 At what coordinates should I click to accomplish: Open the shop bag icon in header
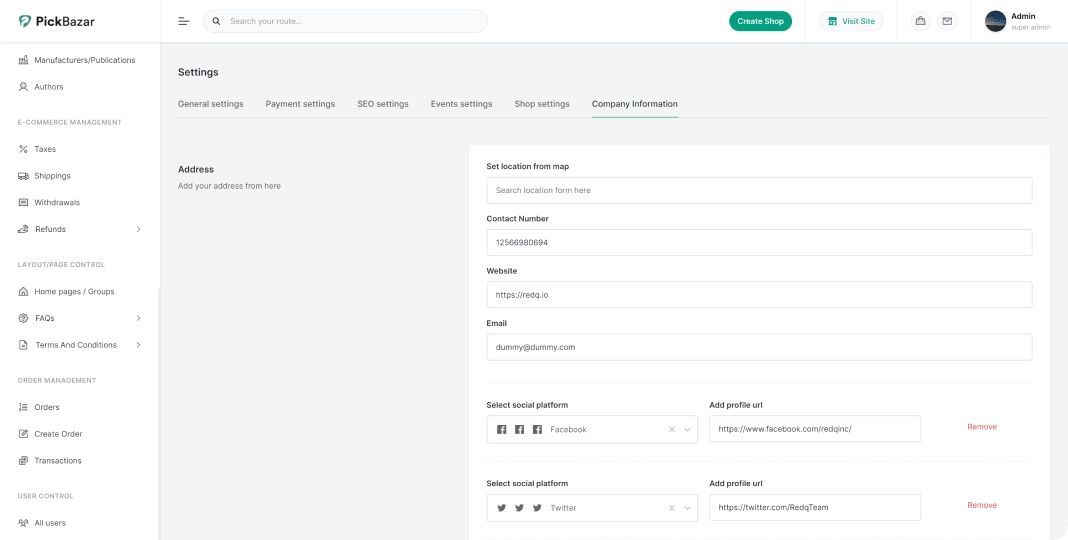(x=920, y=21)
